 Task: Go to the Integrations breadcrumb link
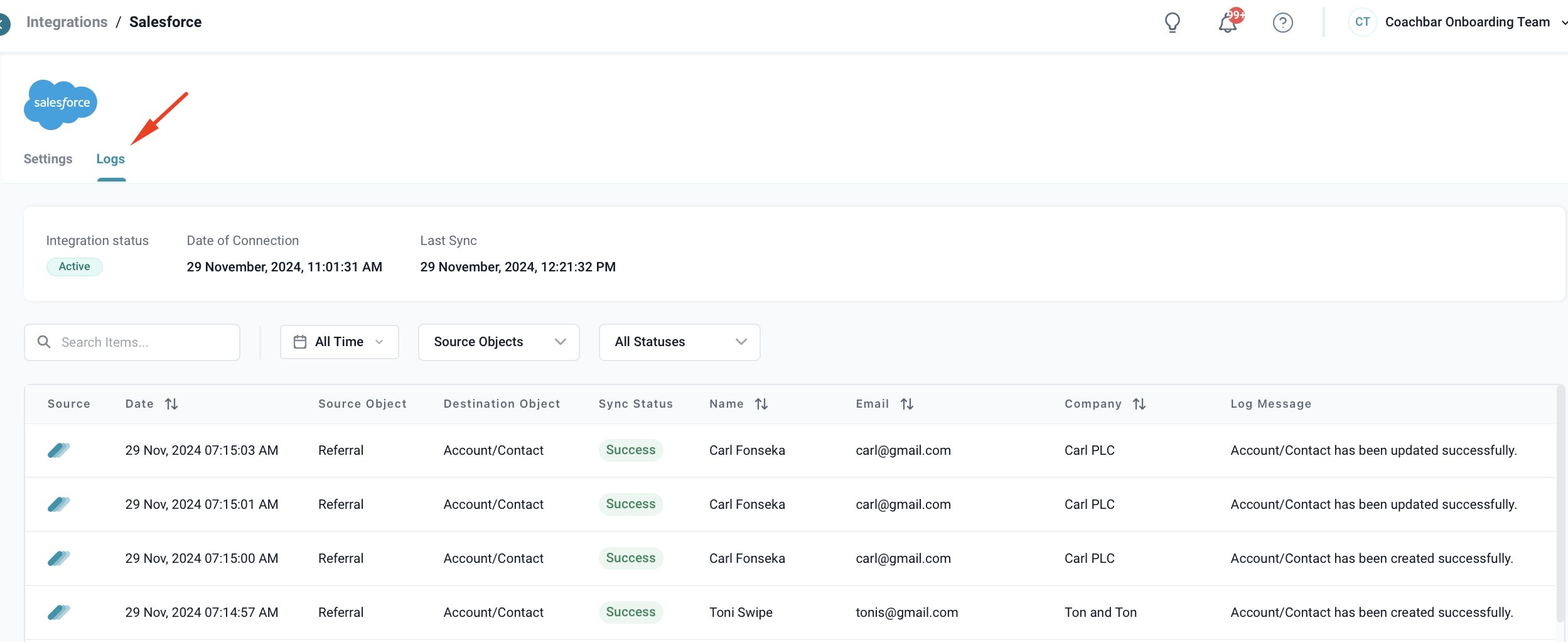click(67, 22)
